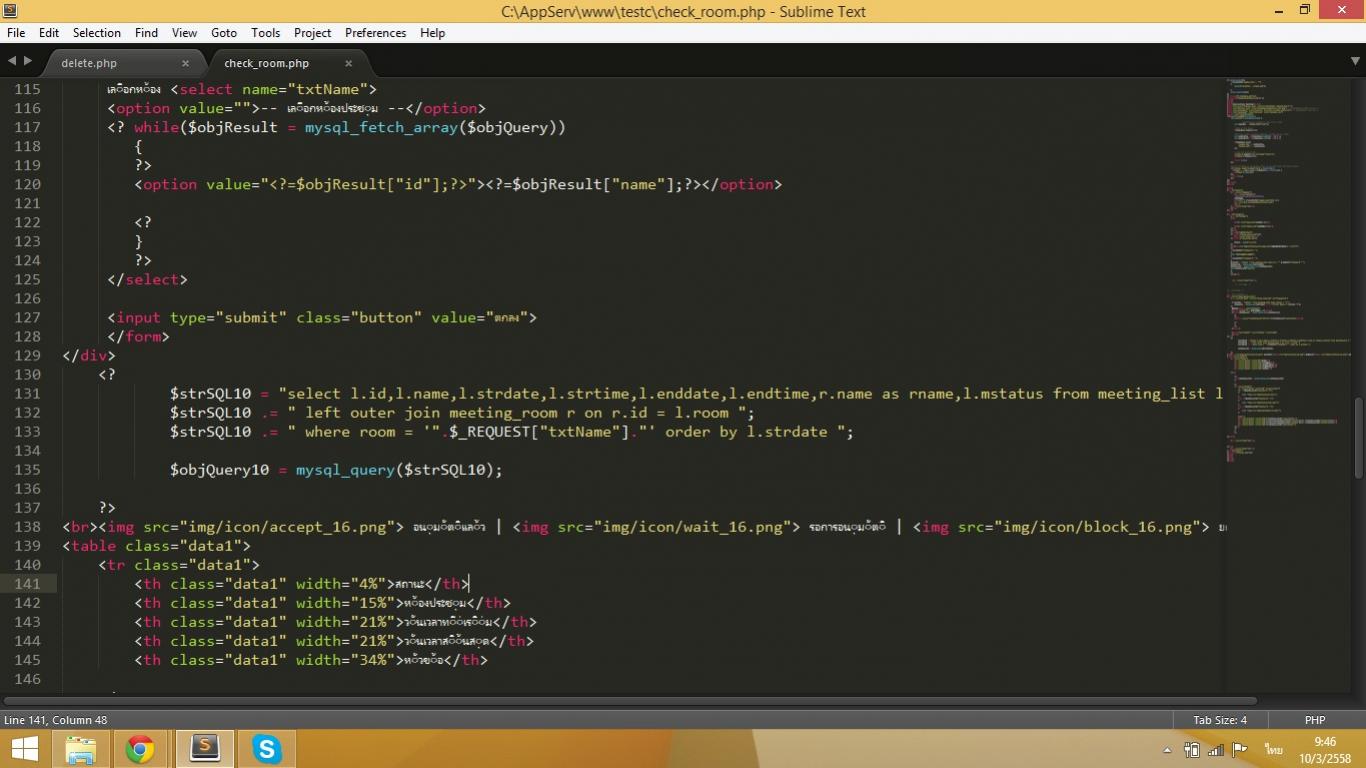Click 'mysql_fetch_array' on line 117
Viewport: 1366px width, 768px height.
tap(381, 127)
